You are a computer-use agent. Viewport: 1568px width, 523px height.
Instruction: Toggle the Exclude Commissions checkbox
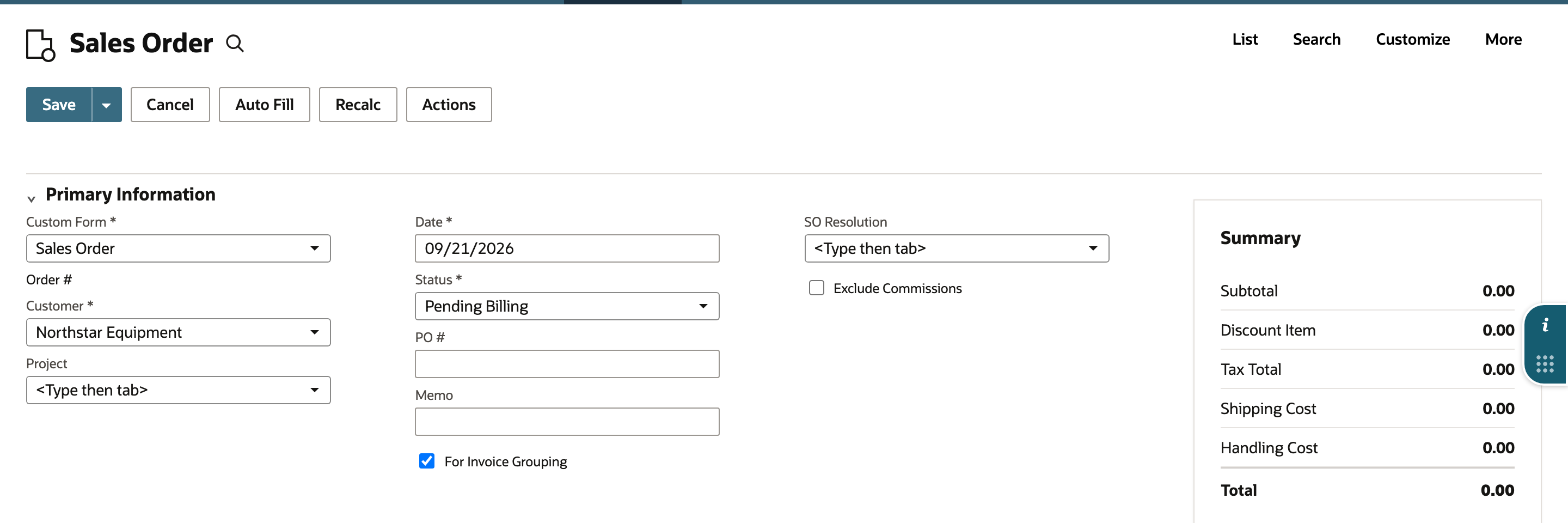tap(816, 288)
